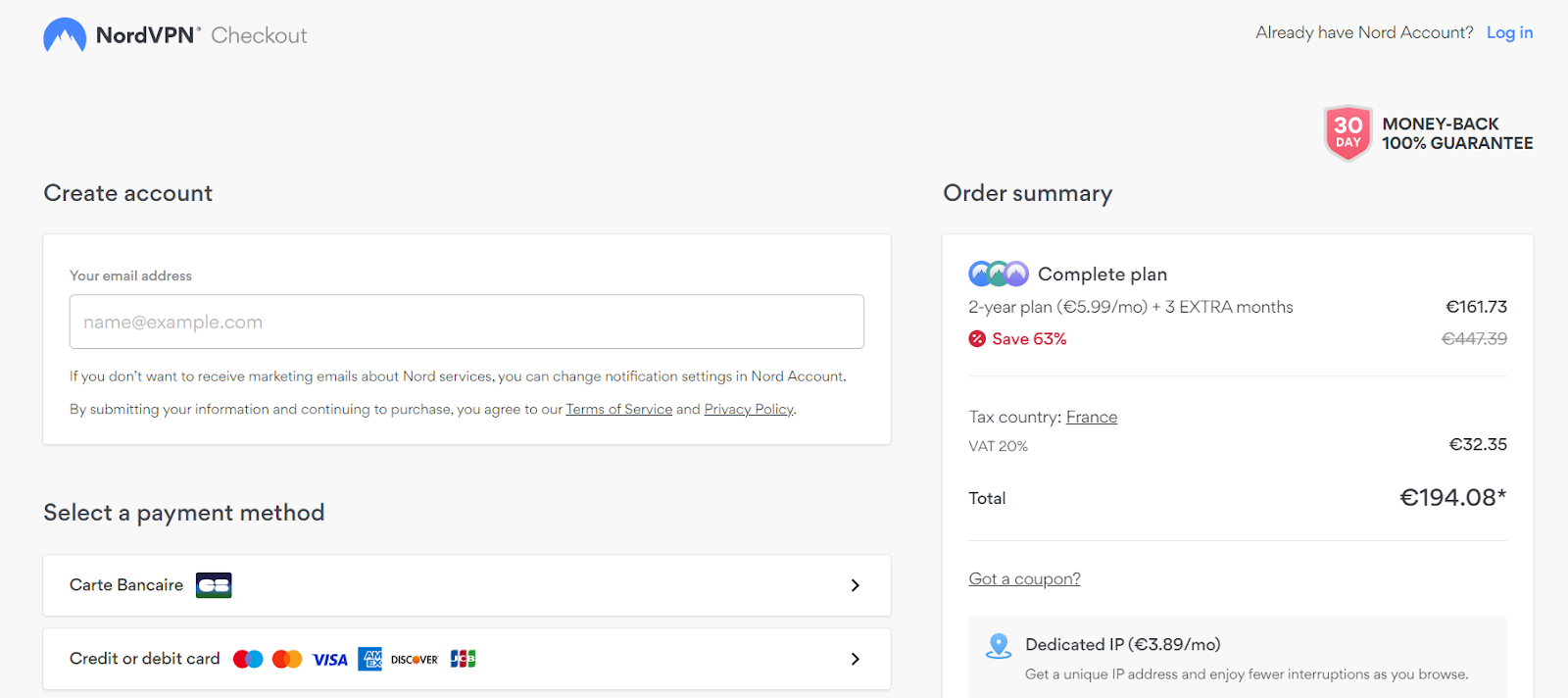Click the Dedicated IP location pin icon
The height and width of the screenshot is (698, 1568).
pos(999,646)
